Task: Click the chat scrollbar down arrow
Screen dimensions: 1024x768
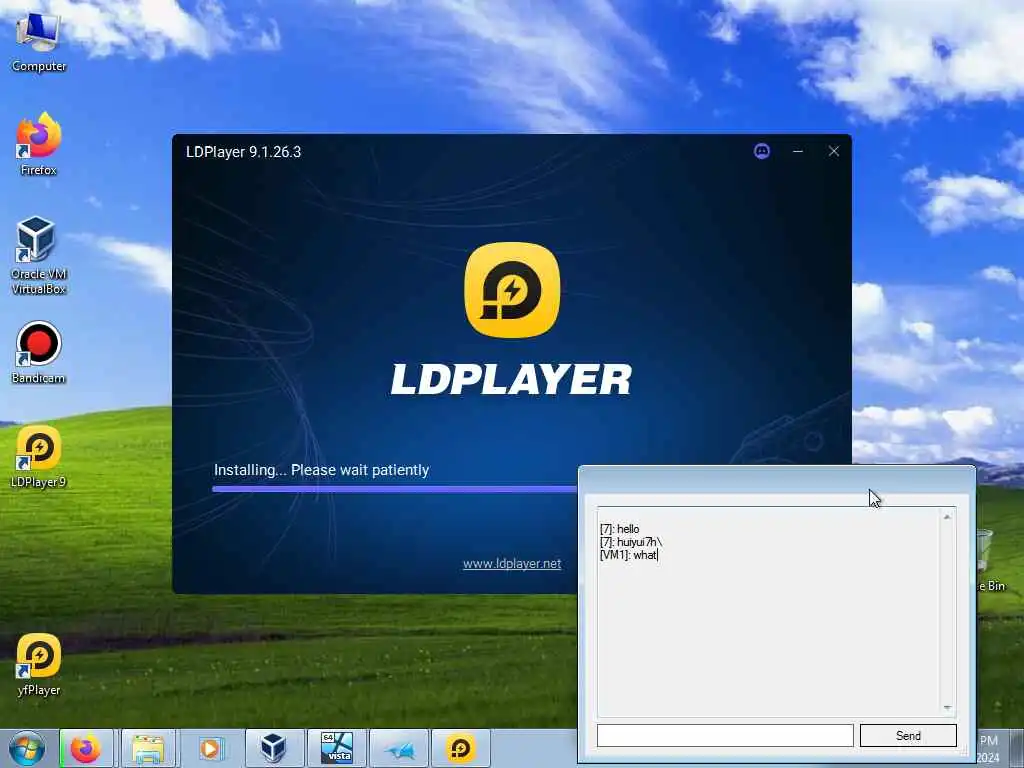Action: (947, 708)
